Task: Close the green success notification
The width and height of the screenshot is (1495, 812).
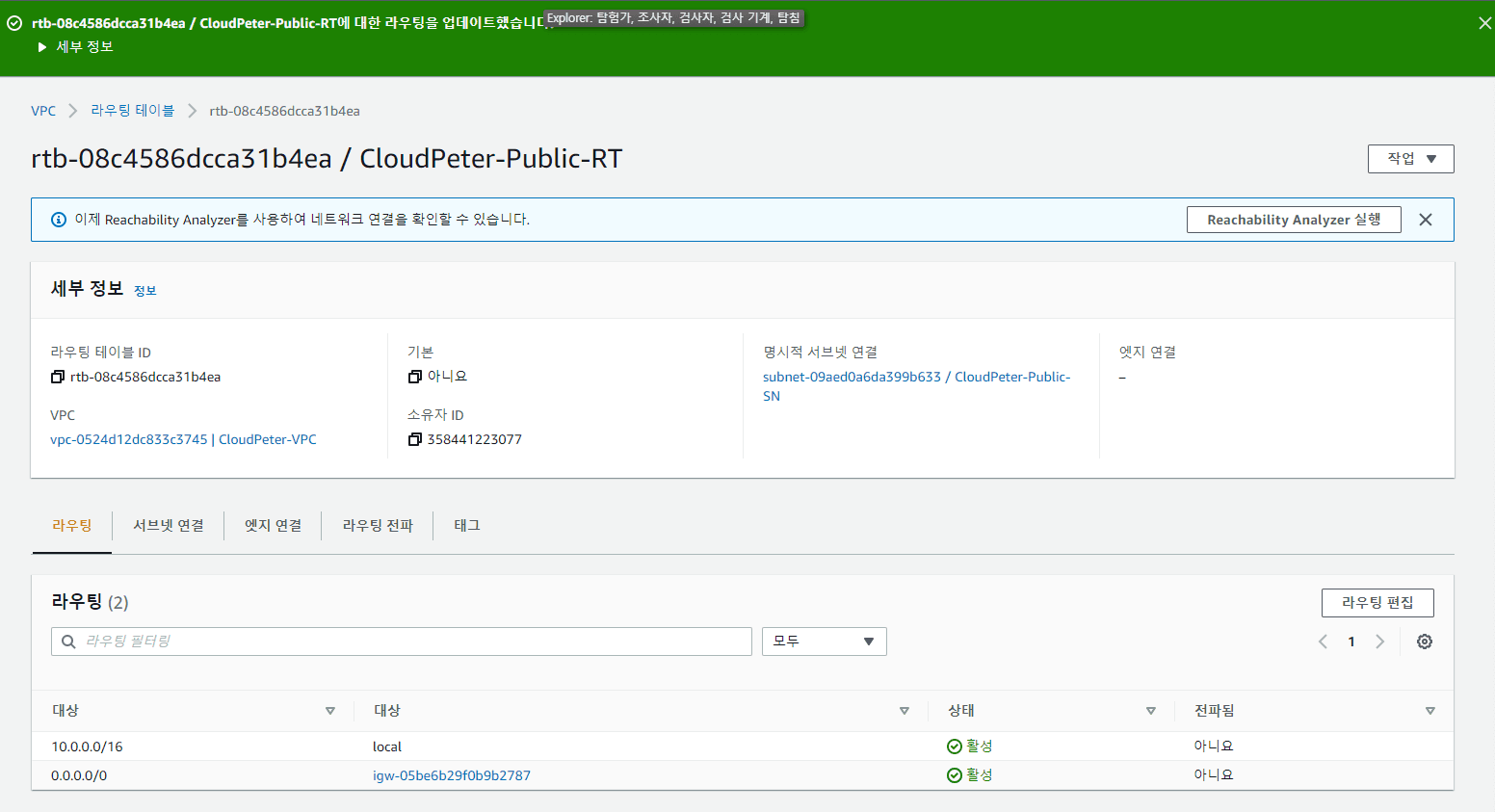Action: click(x=1484, y=23)
